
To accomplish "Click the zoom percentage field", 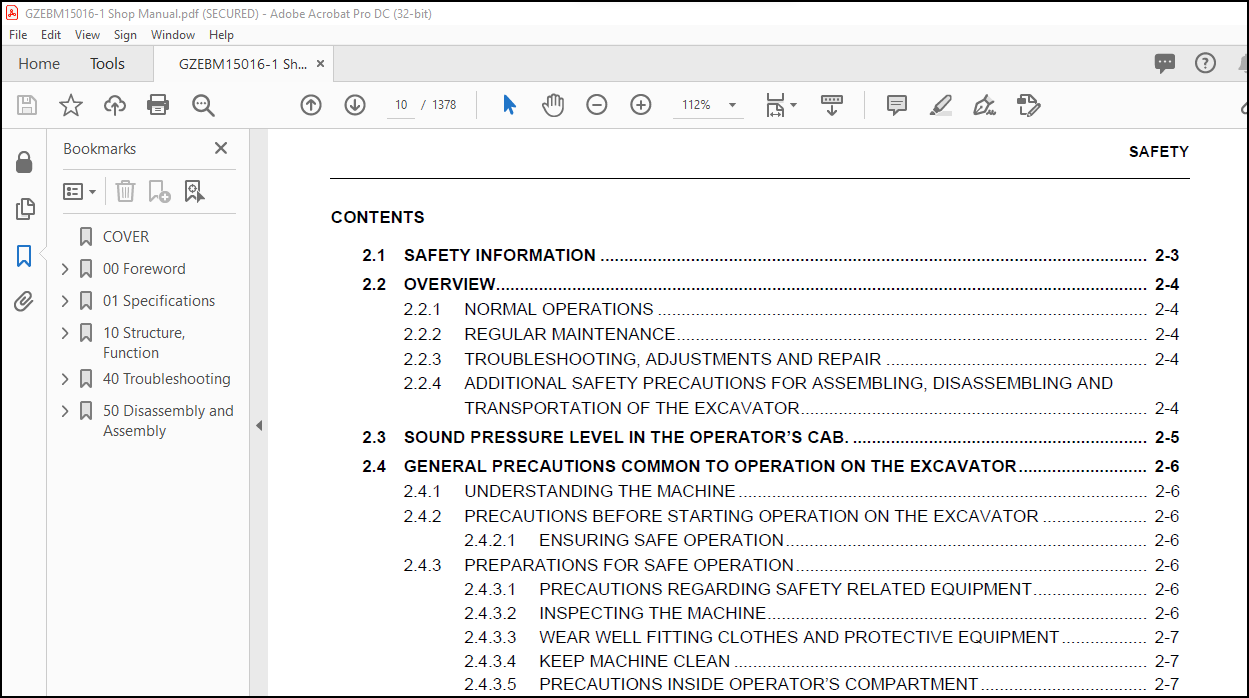I will point(697,105).
